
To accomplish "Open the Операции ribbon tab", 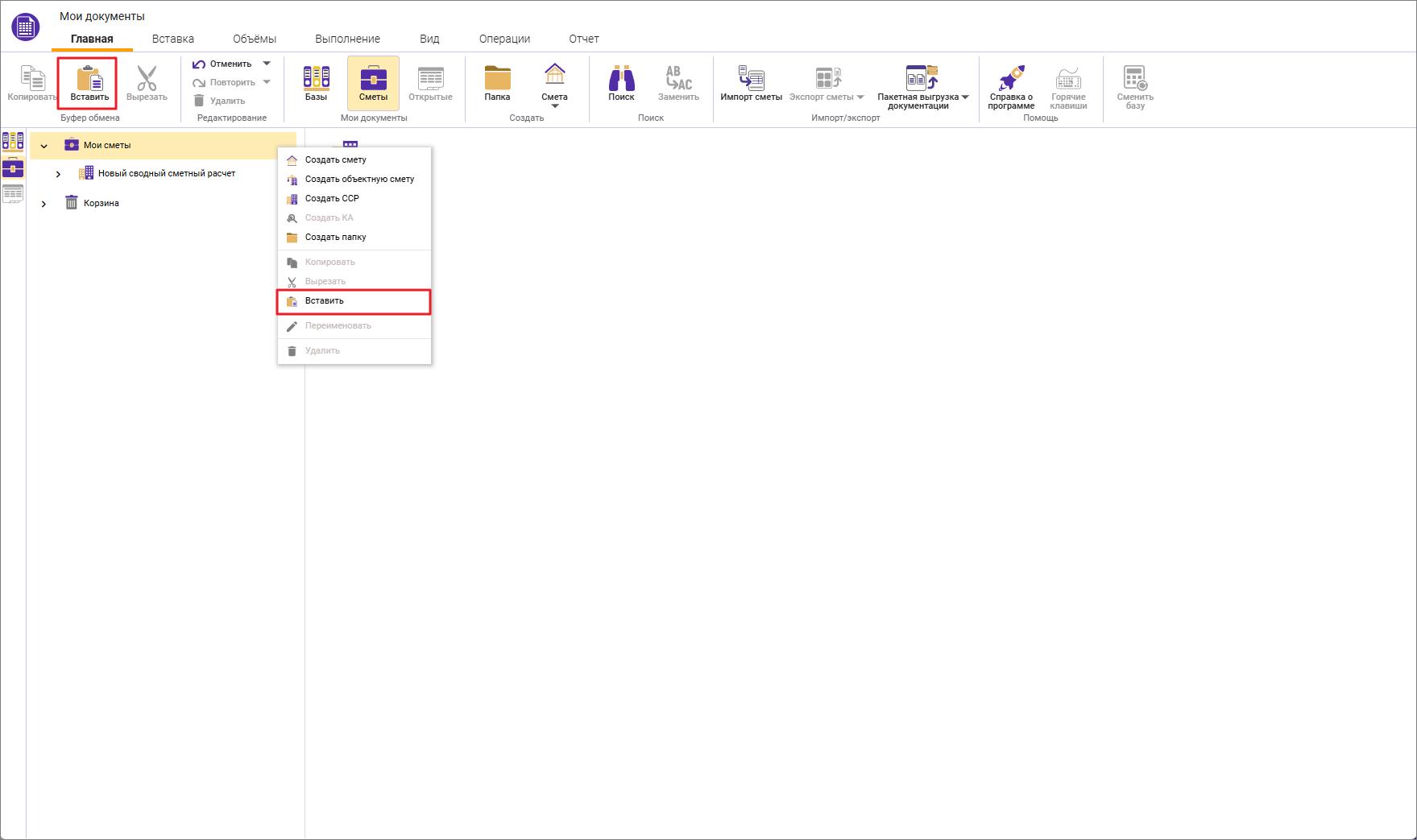I will [x=504, y=39].
